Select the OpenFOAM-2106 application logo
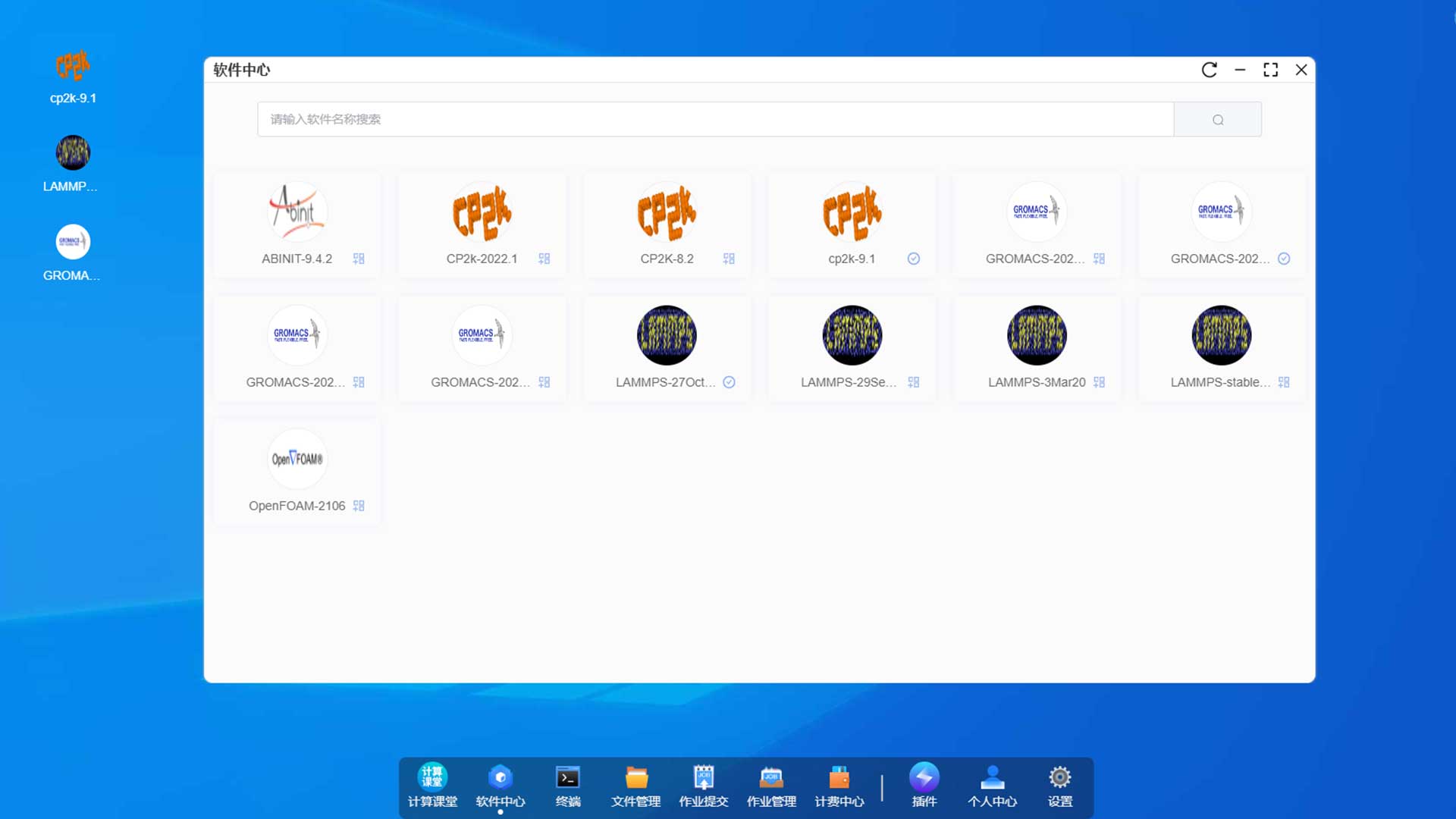Screen dimensions: 1456x819 click(297, 459)
